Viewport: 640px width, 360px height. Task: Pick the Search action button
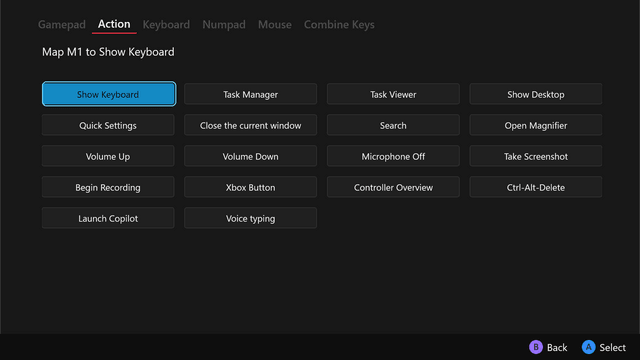(393, 125)
